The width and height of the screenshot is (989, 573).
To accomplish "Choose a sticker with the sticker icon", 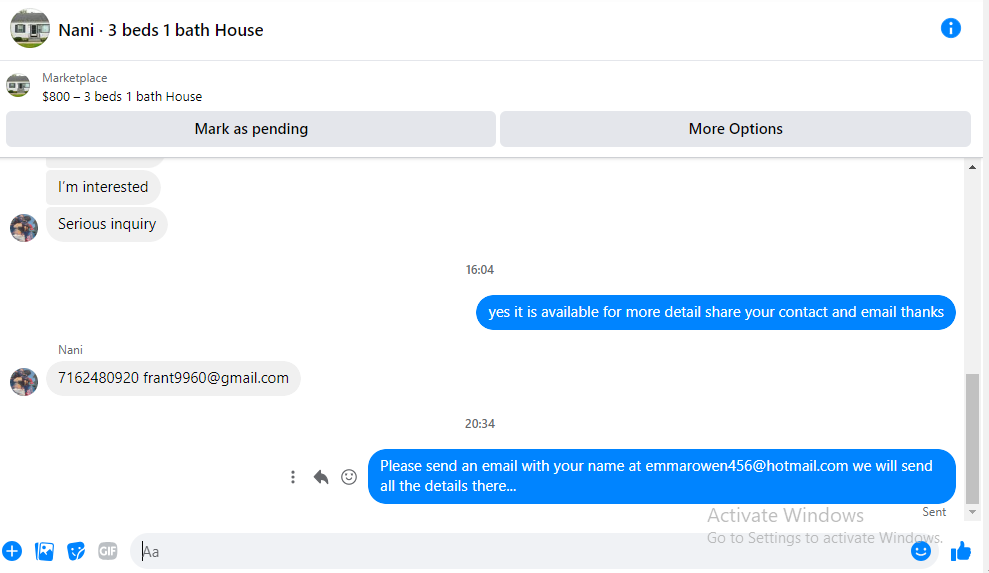I will [76, 551].
